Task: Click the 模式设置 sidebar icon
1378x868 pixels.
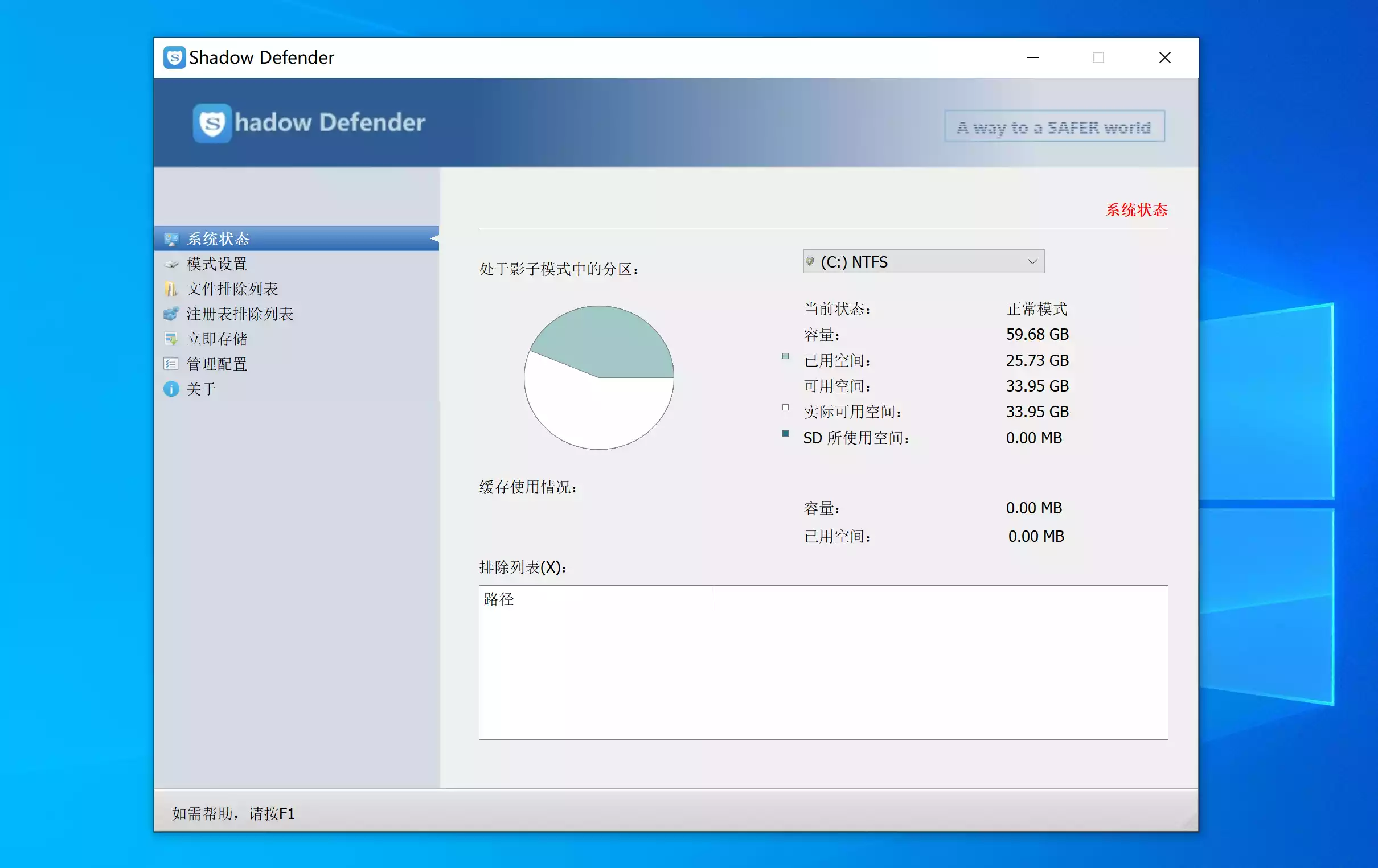Action: [171, 264]
